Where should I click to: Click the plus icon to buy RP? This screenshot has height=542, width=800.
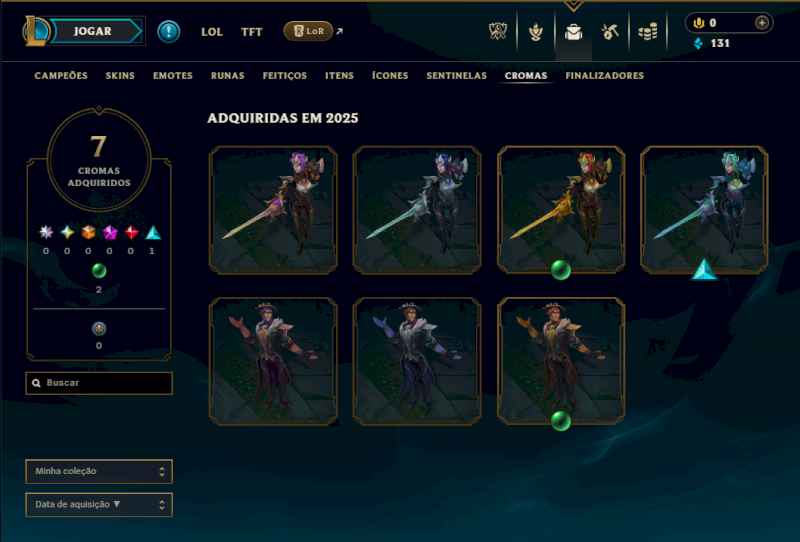(x=762, y=22)
